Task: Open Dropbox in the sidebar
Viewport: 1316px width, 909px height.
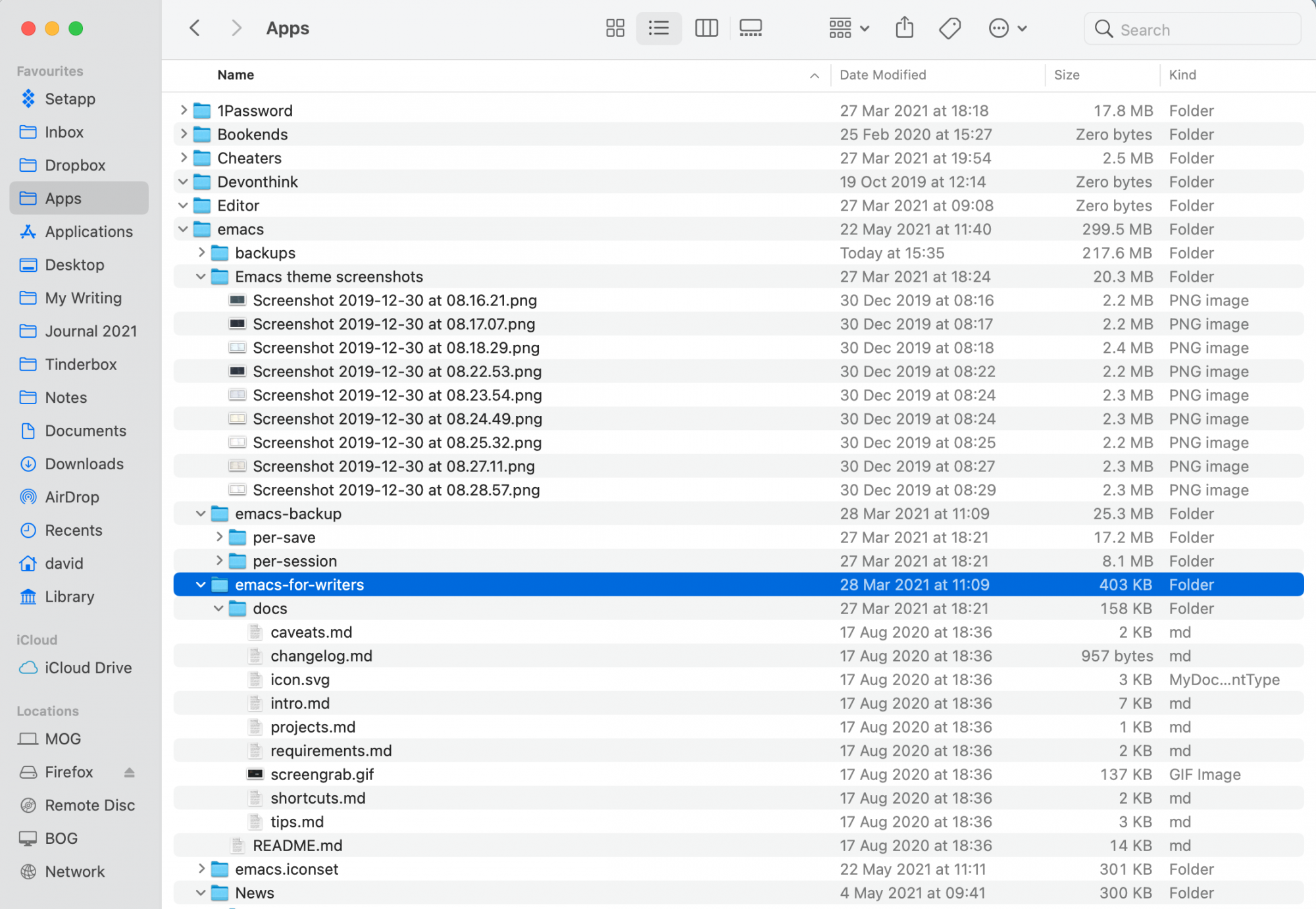Action: pos(79,165)
